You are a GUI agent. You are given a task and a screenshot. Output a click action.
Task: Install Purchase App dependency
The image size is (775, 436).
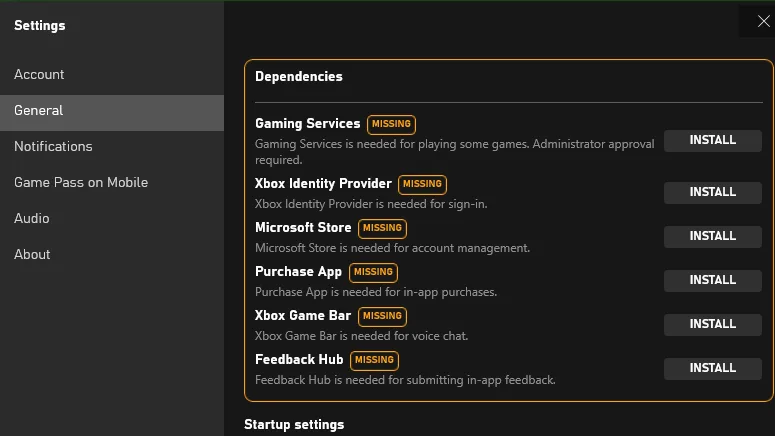[x=712, y=280]
